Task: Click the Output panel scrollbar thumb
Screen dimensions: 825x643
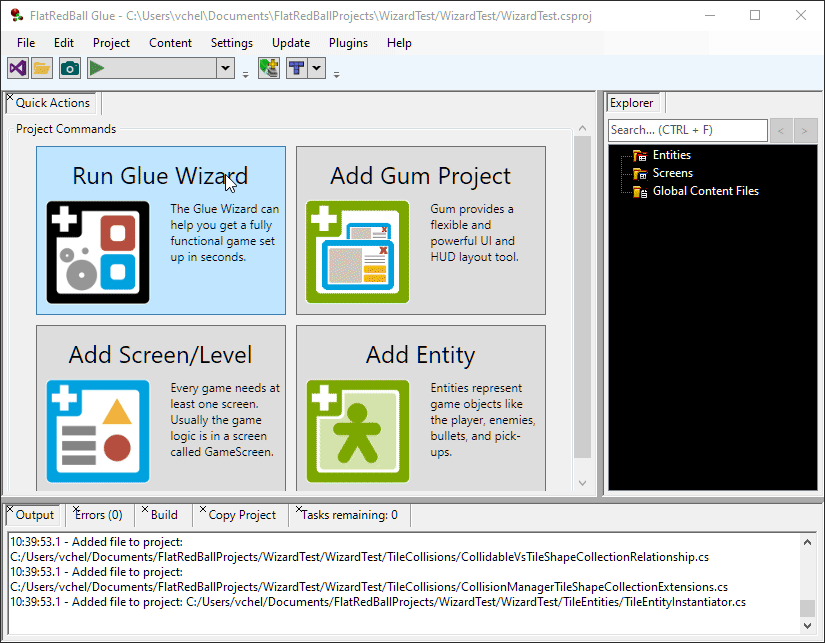Action: pyautogui.click(x=808, y=608)
